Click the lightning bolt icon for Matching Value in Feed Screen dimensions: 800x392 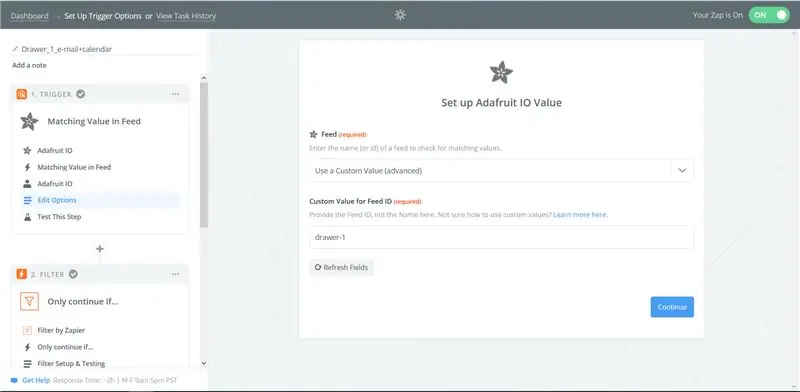28,167
